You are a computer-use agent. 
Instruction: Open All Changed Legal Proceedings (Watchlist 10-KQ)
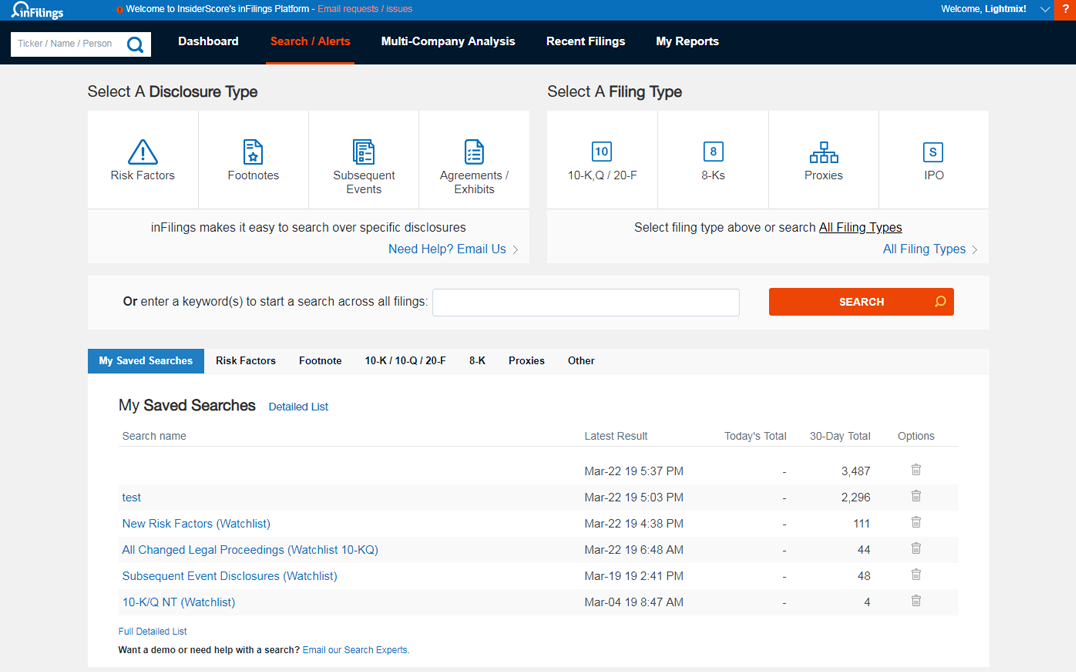[250, 550]
